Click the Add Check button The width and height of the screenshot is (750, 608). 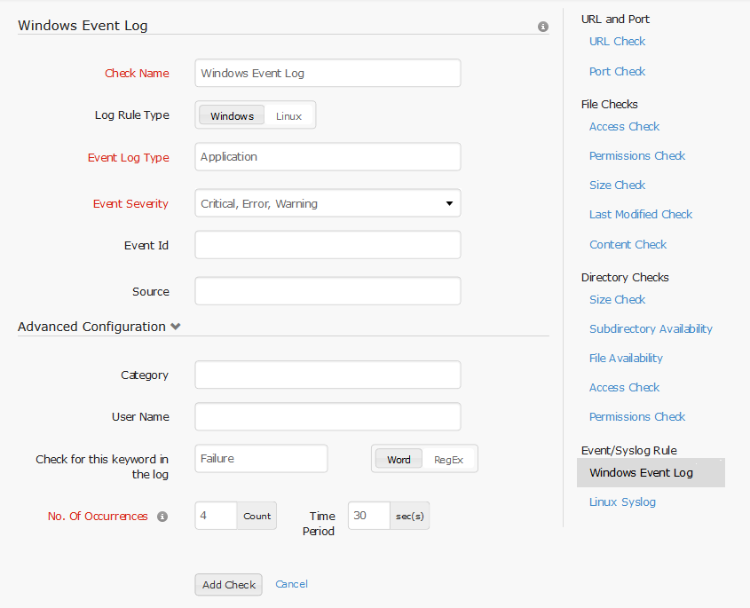pyautogui.click(x=228, y=585)
